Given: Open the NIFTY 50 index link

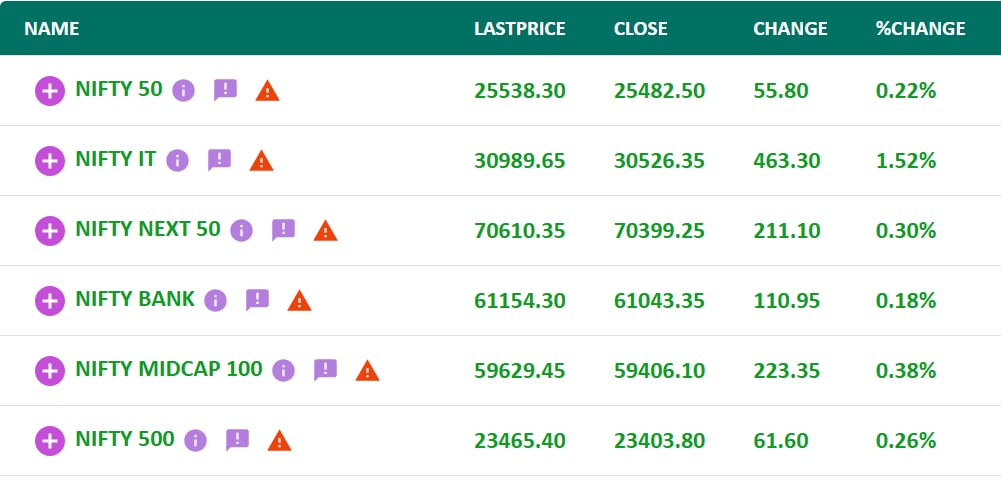Looking at the screenshot, I should coord(118,89).
